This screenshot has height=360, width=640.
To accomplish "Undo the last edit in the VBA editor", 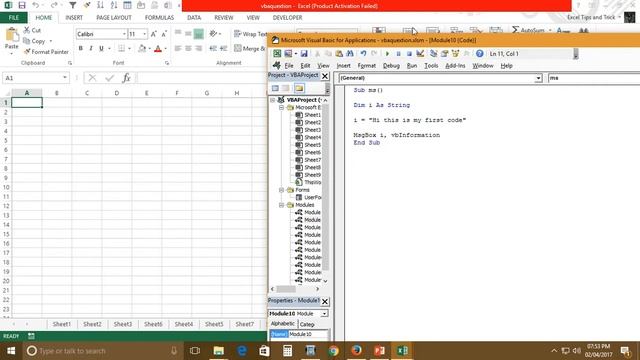I will point(363,53).
